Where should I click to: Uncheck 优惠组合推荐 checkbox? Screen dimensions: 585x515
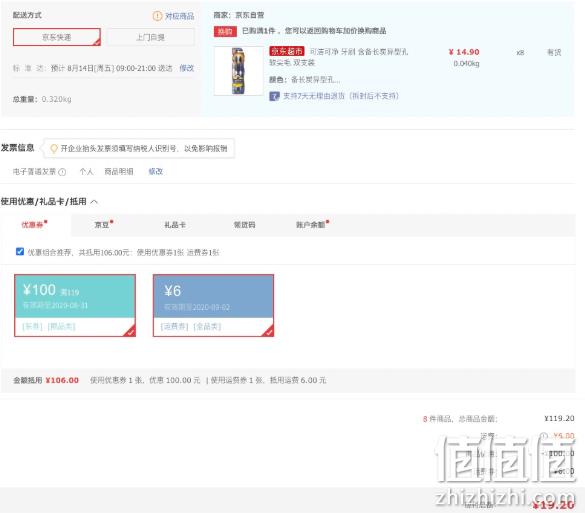20,252
